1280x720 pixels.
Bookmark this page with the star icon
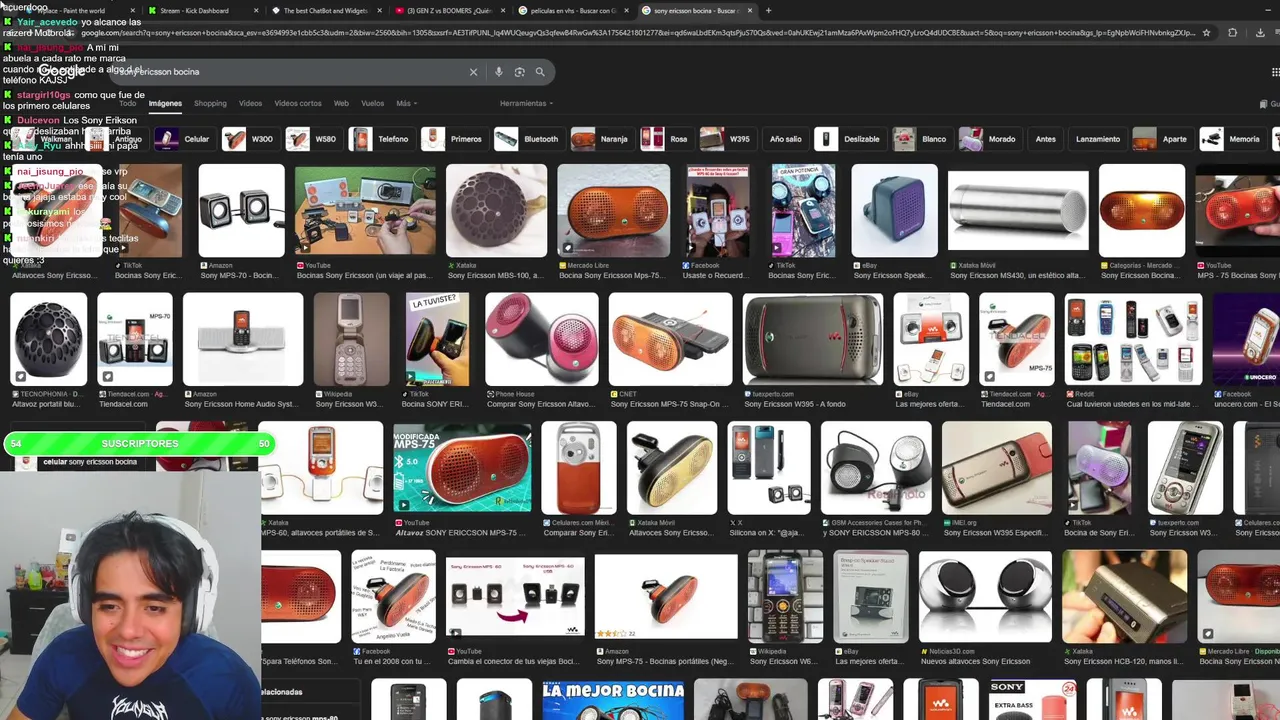click(x=1206, y=33)
